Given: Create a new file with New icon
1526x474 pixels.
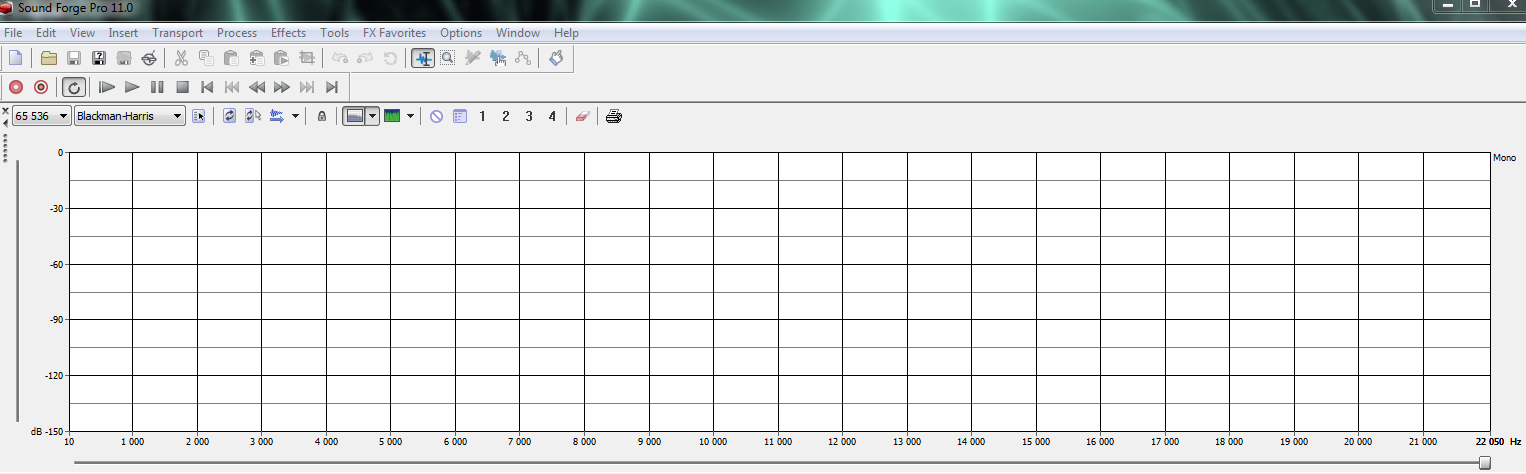Looking at the screenshot, I should (x=15, y=58).
